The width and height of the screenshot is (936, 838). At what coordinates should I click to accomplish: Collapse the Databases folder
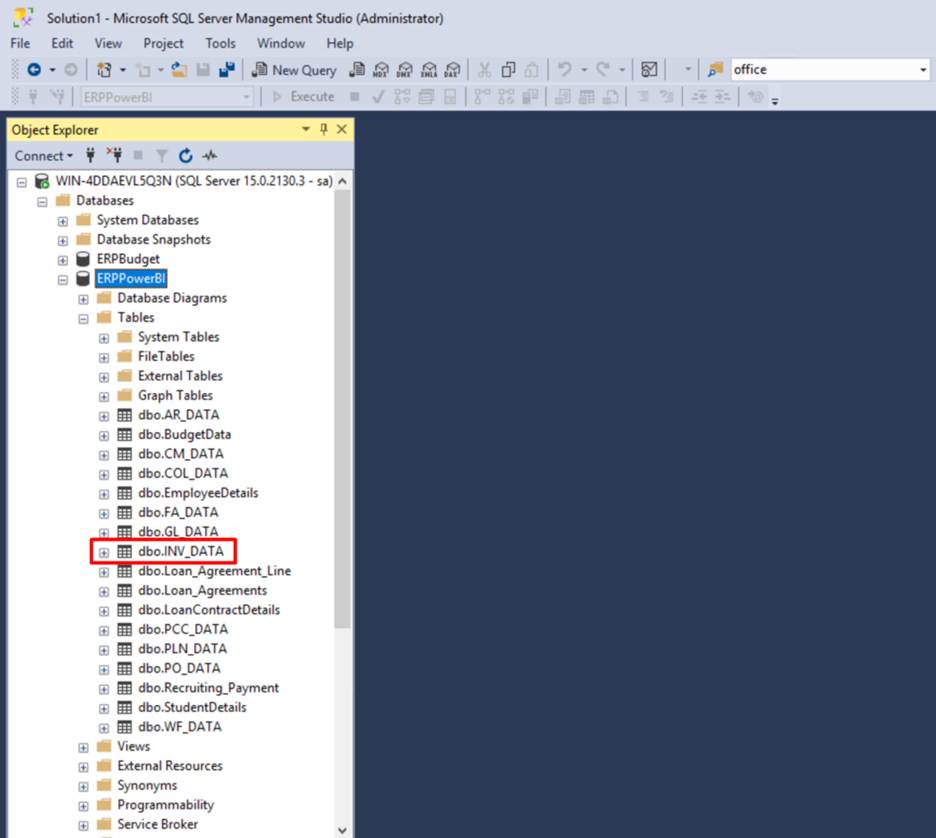pyautogui.click(x=42, y=202)
